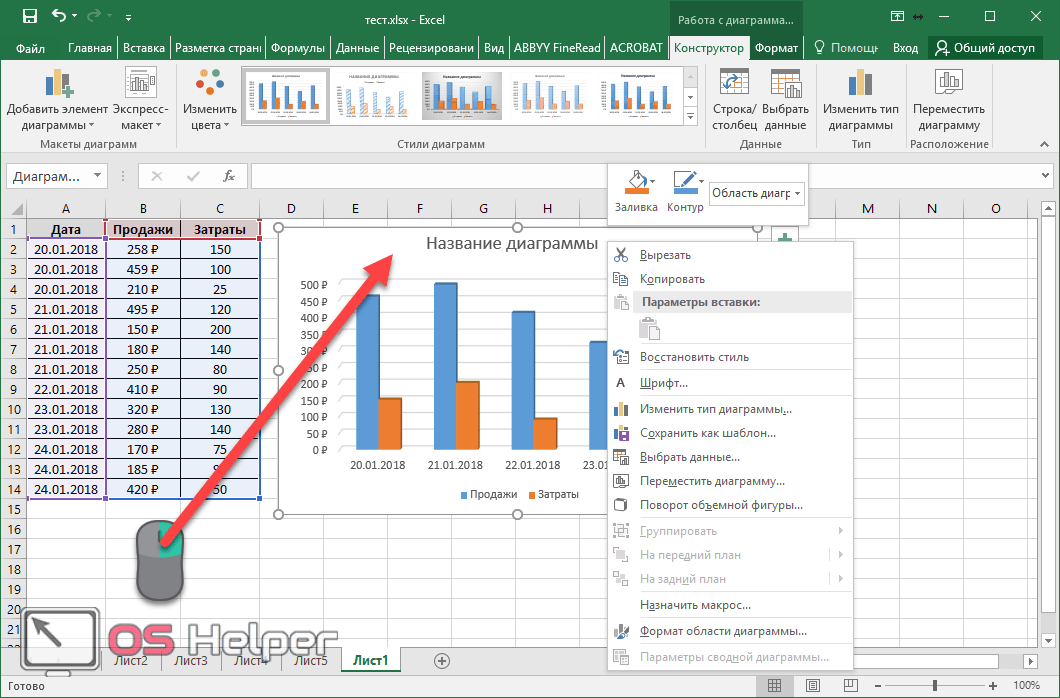Choose Копировать in context menu

point(672,279)
